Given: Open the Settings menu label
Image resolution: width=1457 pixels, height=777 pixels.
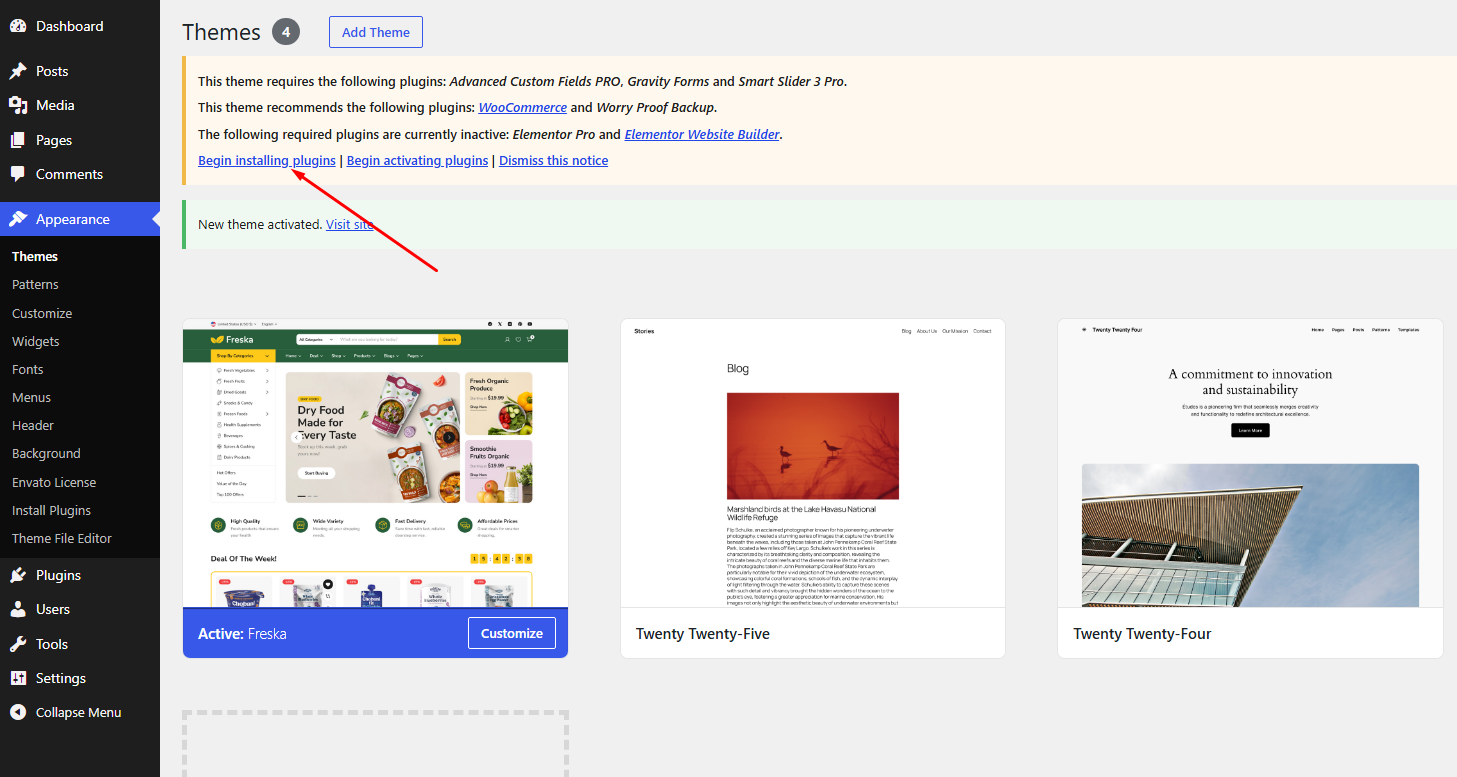Looking at the screenshot, I should pyautogui.click(x=61, y=678).
